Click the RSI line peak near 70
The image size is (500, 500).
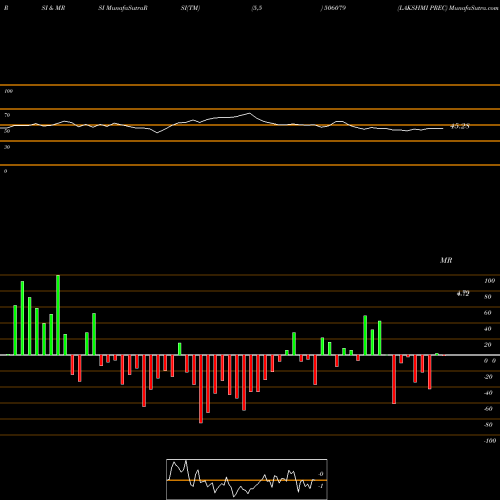(249, 114)
